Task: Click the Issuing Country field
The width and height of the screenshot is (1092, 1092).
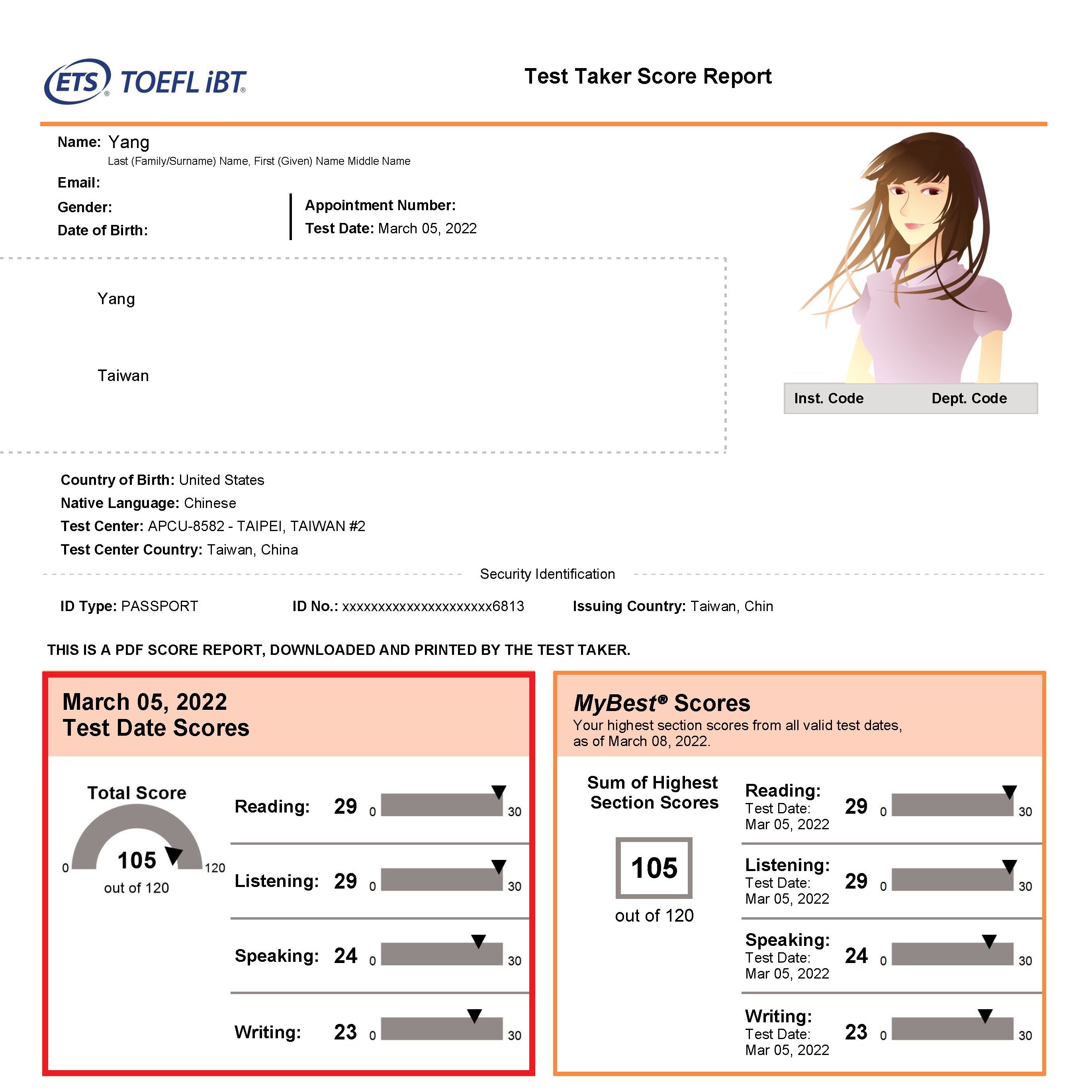Action: click(x=673, y=606)
